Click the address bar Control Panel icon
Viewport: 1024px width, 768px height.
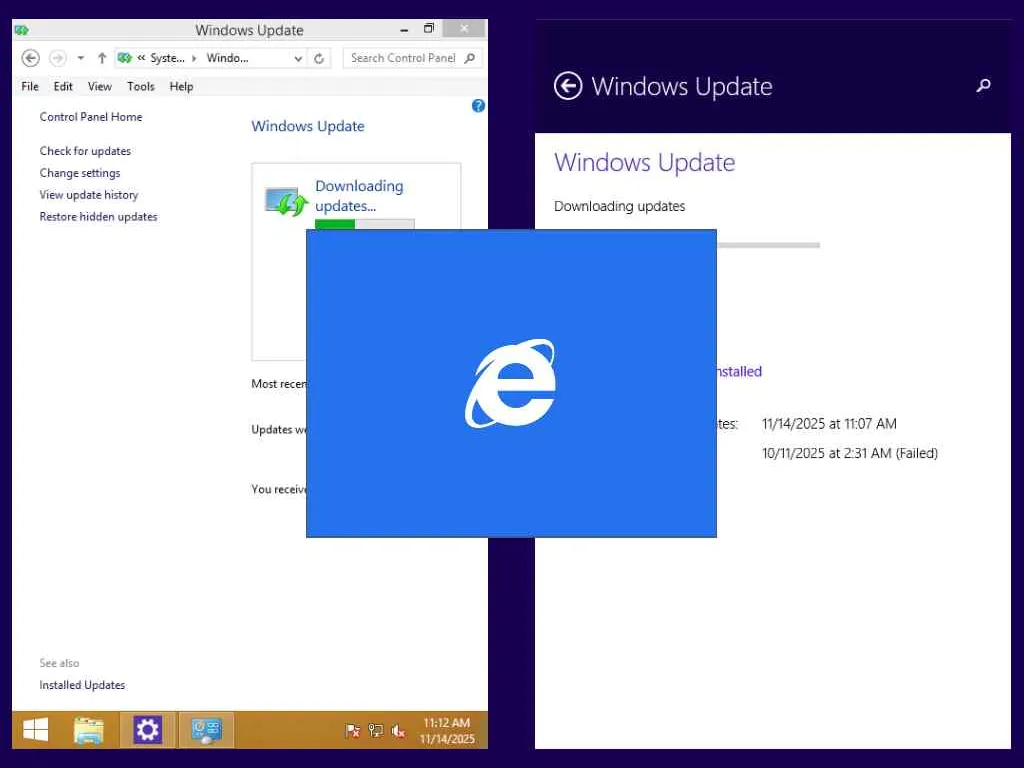(x=125, y=58)
